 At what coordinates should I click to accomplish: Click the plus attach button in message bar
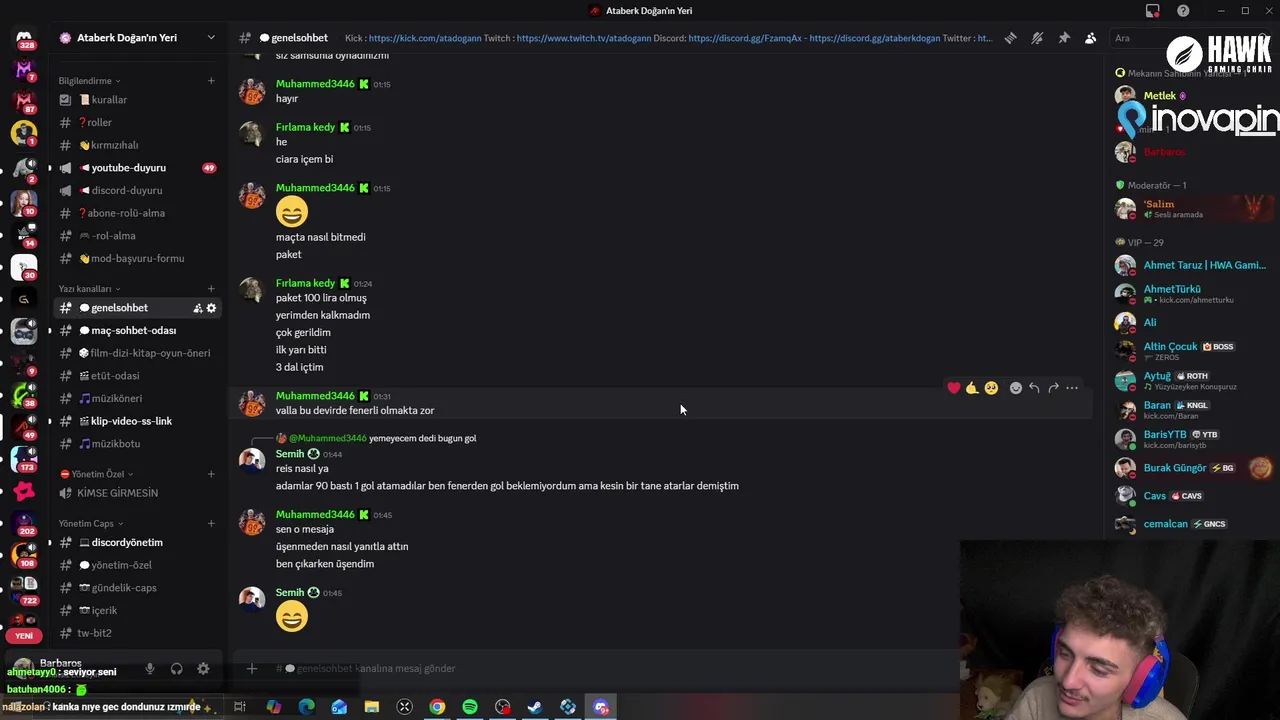click(x=252, y=668)
